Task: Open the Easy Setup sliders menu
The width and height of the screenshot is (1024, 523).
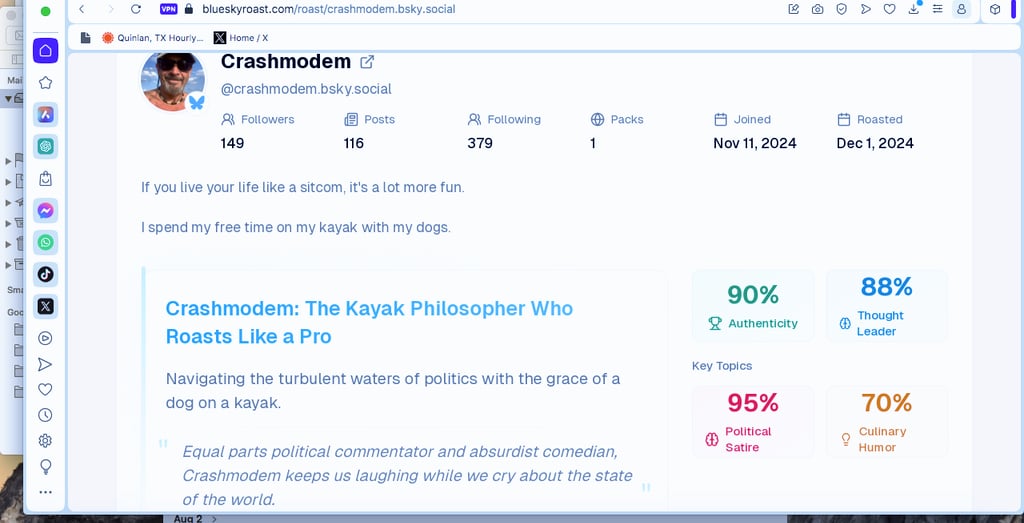Action: click(x=937, y=9)
